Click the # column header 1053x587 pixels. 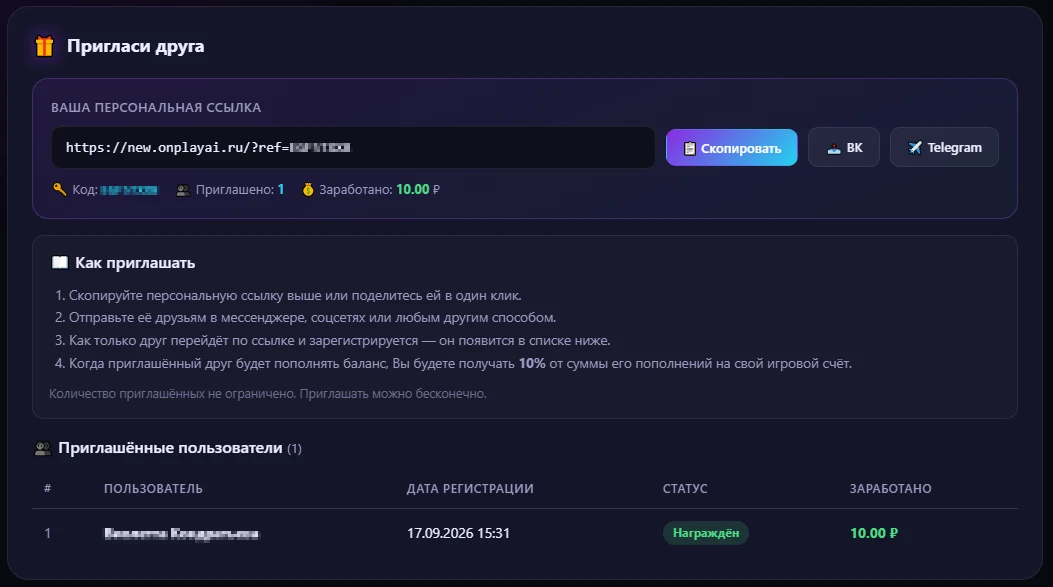pyautogui.click(x=48, y=488)
